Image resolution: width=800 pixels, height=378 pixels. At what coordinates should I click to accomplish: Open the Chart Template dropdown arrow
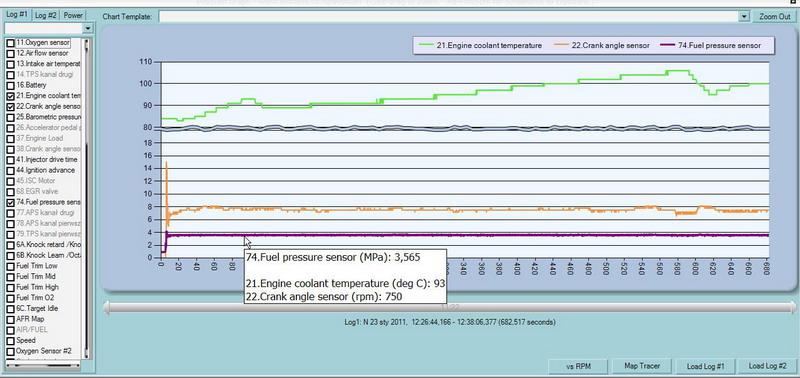(744, 16)
